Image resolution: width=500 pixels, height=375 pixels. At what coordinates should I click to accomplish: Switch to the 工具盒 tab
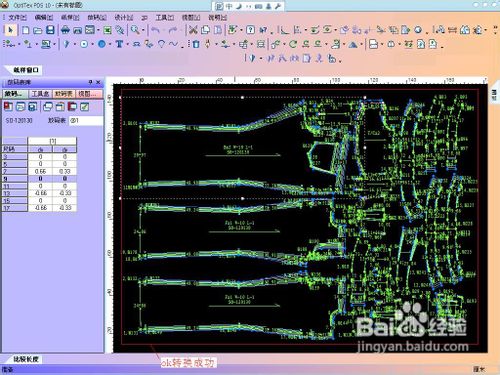click(40, 94)
